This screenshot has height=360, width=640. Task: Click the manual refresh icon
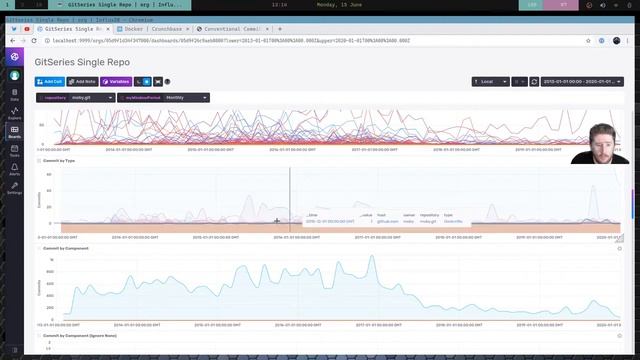tap(534, 82)
